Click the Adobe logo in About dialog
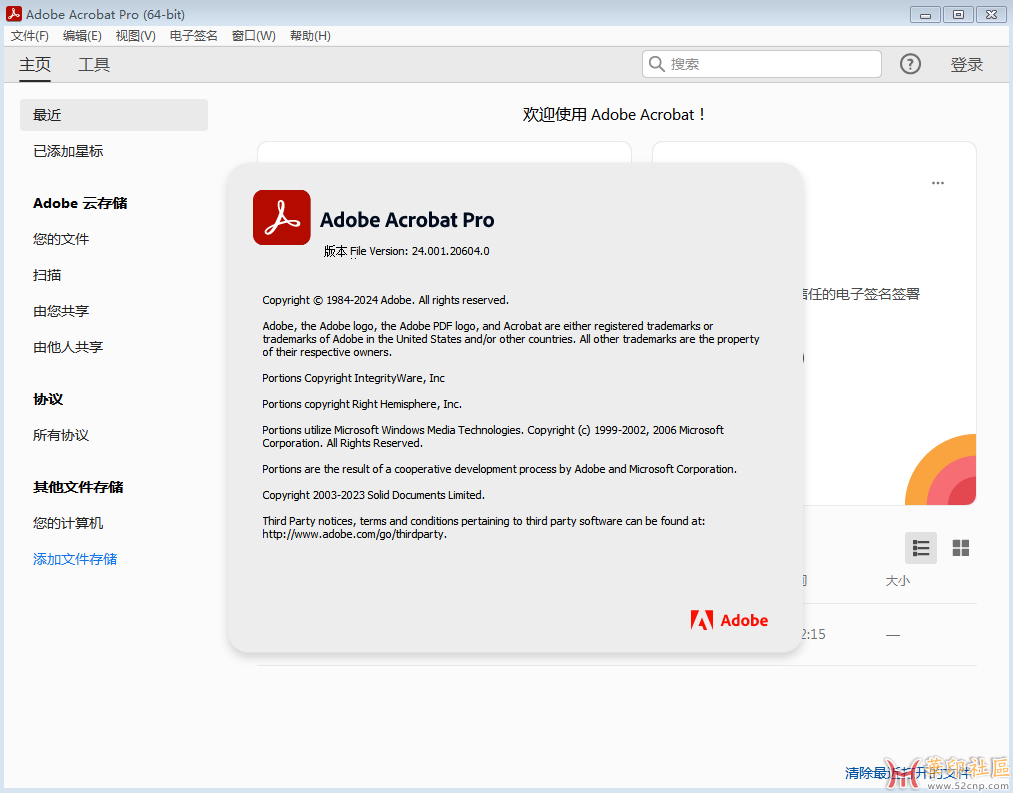The width and height of the screenshot is (1013, 793). (729, 620)
